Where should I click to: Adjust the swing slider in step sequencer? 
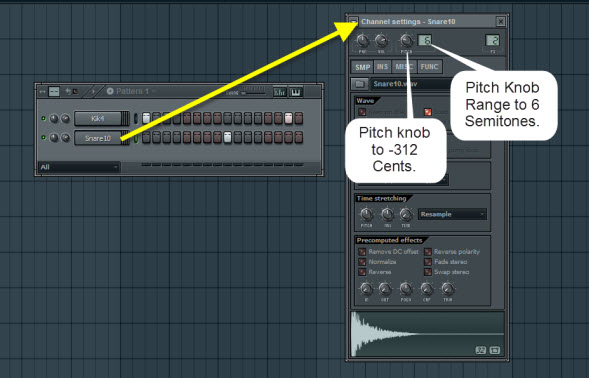tap(253, 92)
